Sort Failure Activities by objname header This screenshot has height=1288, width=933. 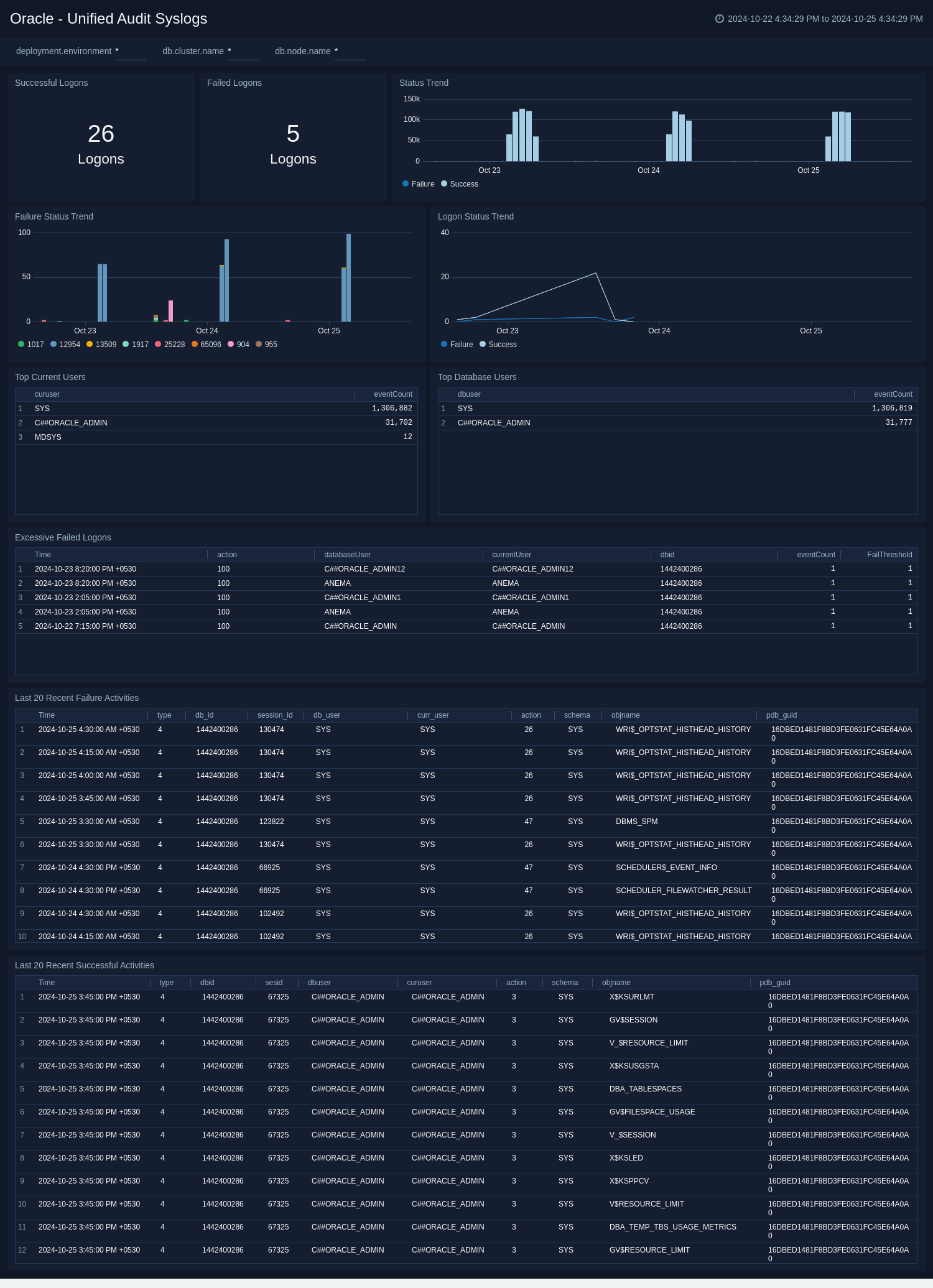click(625, 715)
